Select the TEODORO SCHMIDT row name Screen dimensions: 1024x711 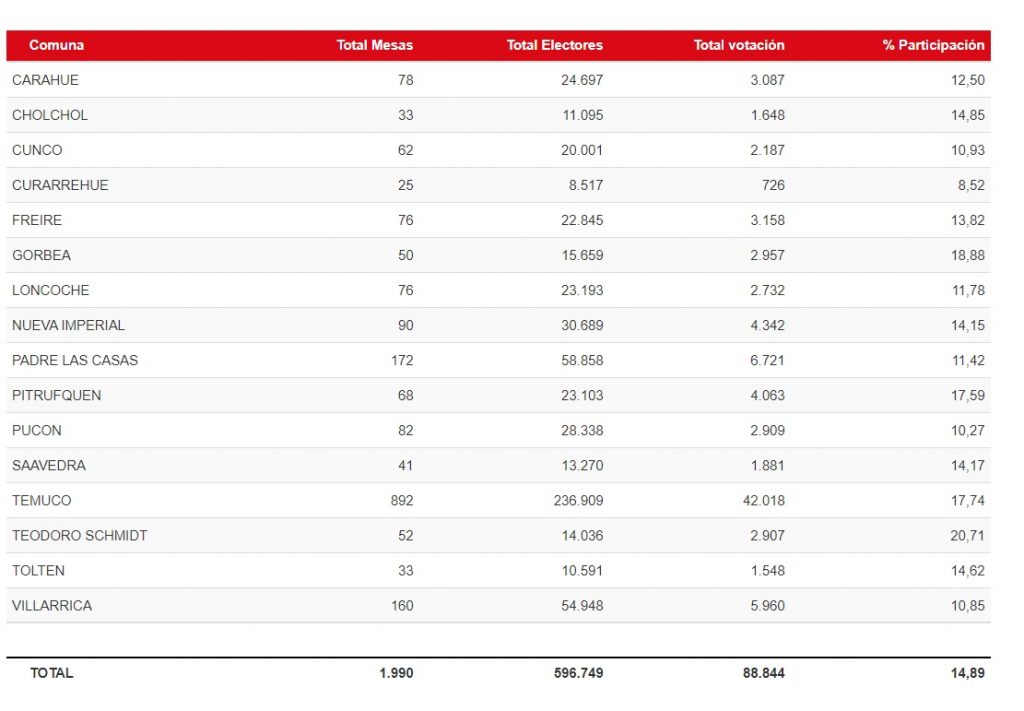[x=80, y=536]
